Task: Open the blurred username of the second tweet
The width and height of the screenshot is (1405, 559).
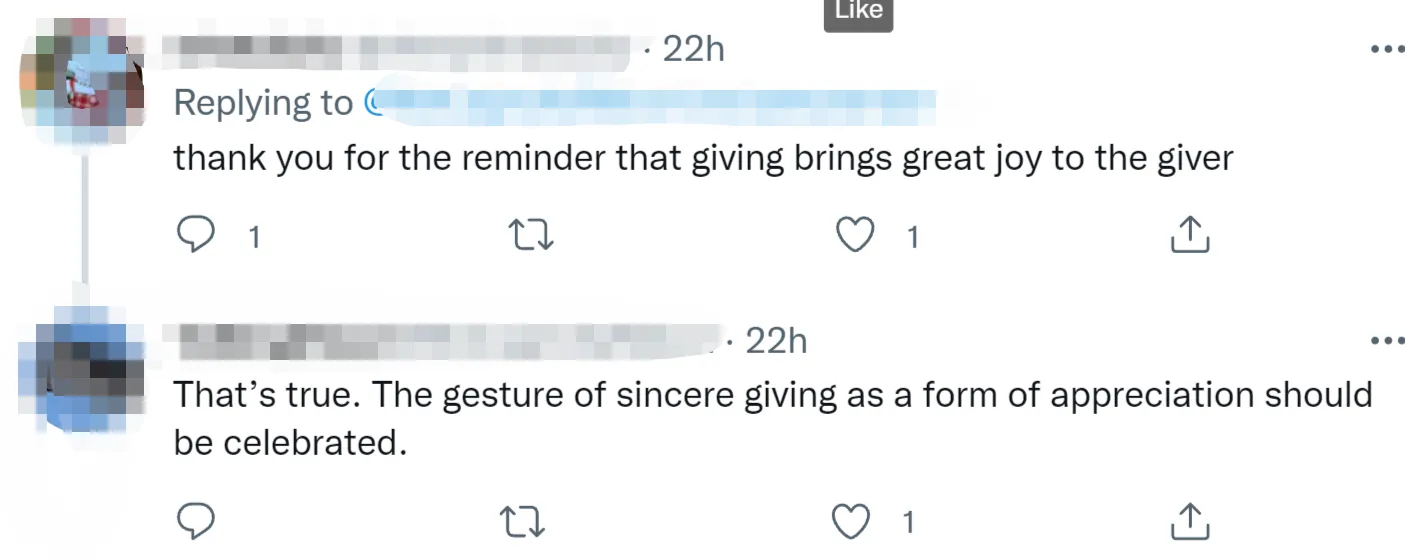Action: click(x=449, y=341)
